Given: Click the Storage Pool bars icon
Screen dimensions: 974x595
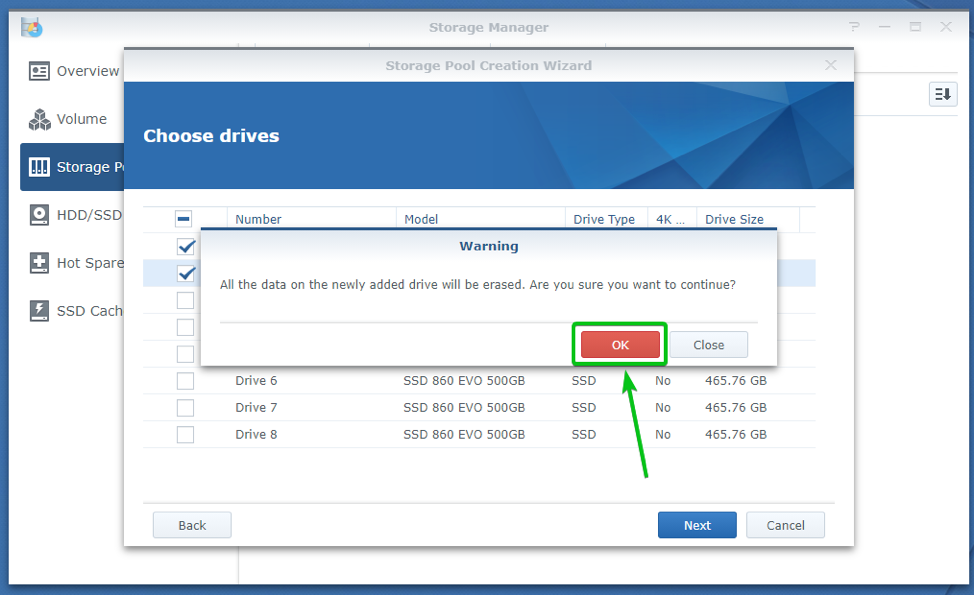Looking at the screenshot, I should pos(39,167).
